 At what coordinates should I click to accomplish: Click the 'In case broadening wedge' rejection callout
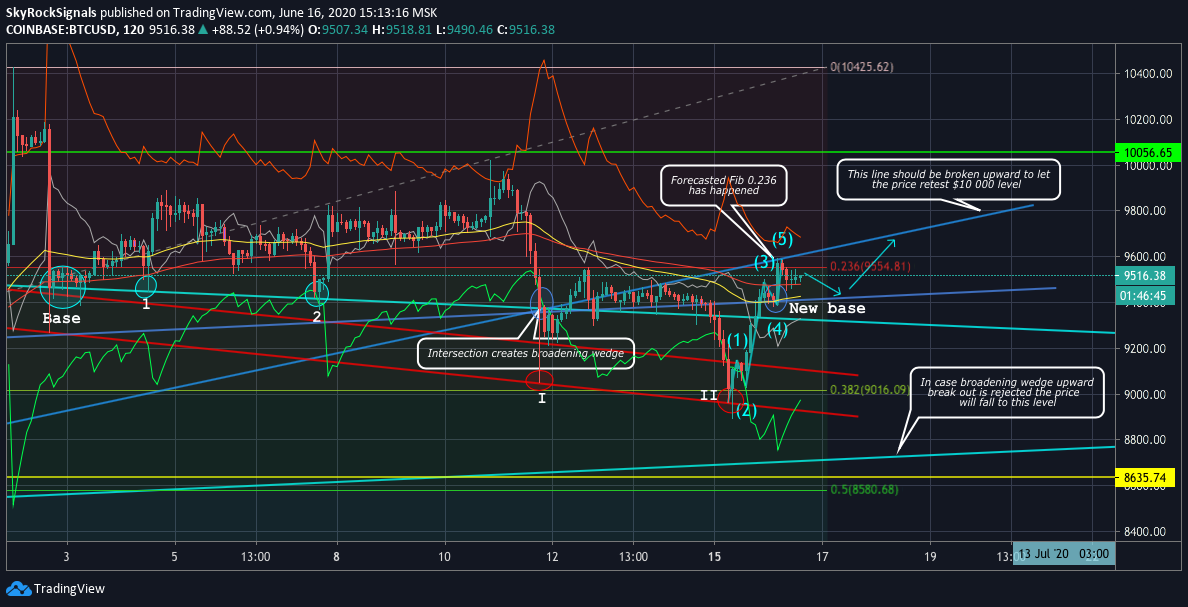coord(1008,393)
